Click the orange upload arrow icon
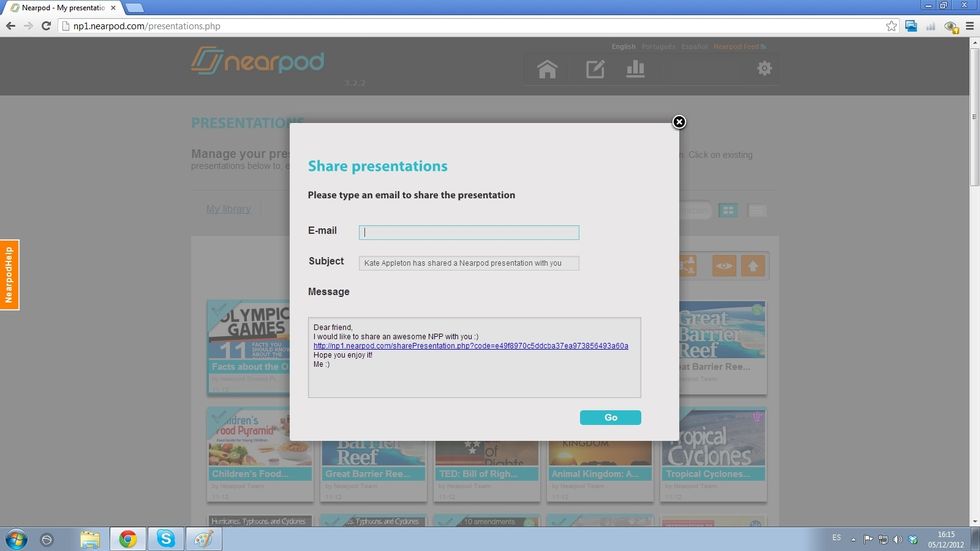Viewport: 980px width, 551px height. [x=752, y=266]
